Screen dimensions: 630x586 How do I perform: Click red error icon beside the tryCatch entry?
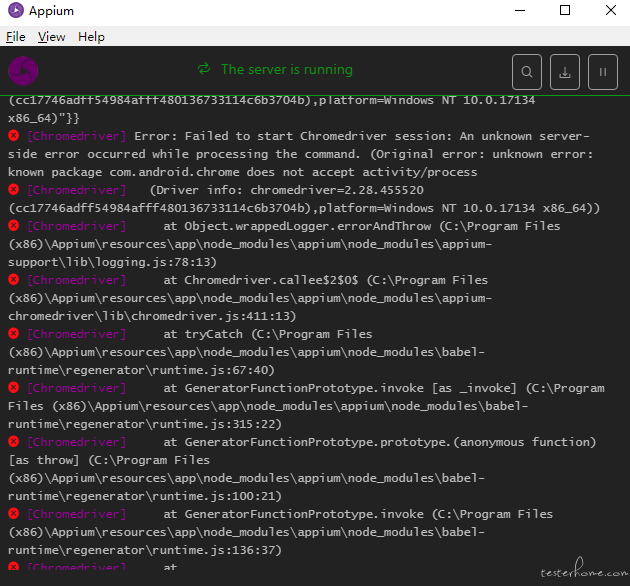14,334
